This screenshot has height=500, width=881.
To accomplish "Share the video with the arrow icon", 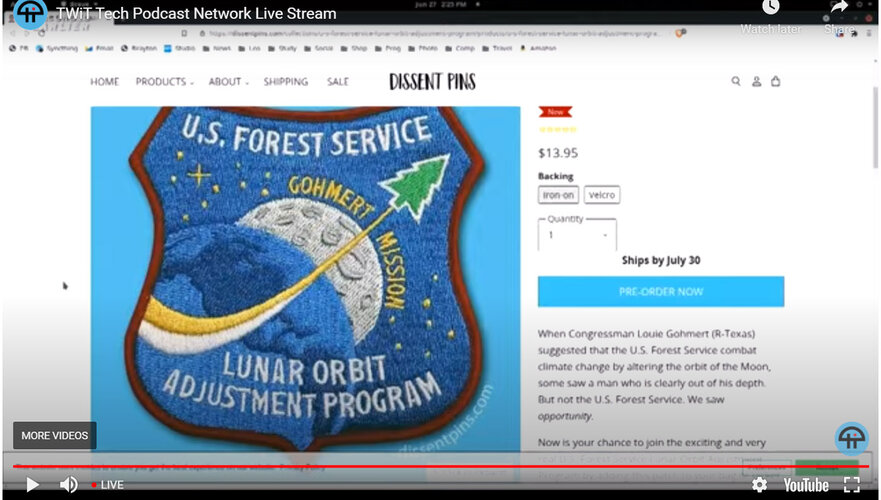I will [839, 16].
